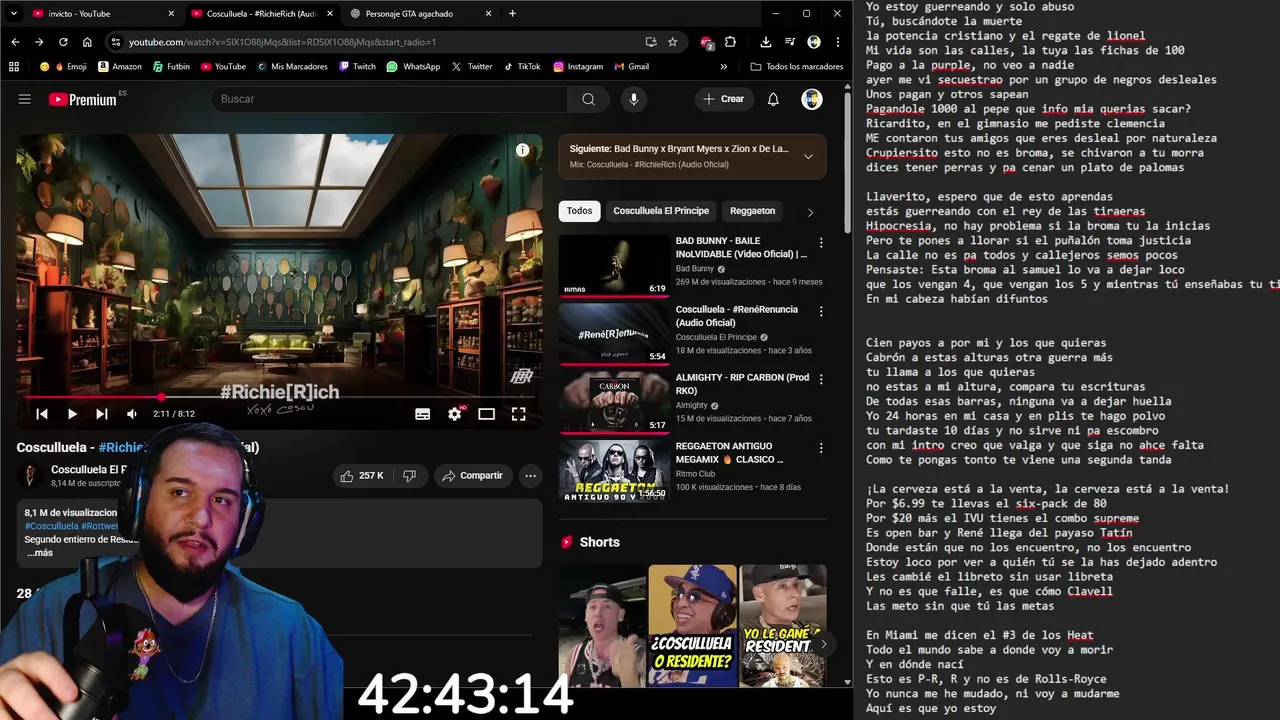Screen dimensions: 1280x720
Task: Open the WhatsApp bookmark
Action: 413,67
